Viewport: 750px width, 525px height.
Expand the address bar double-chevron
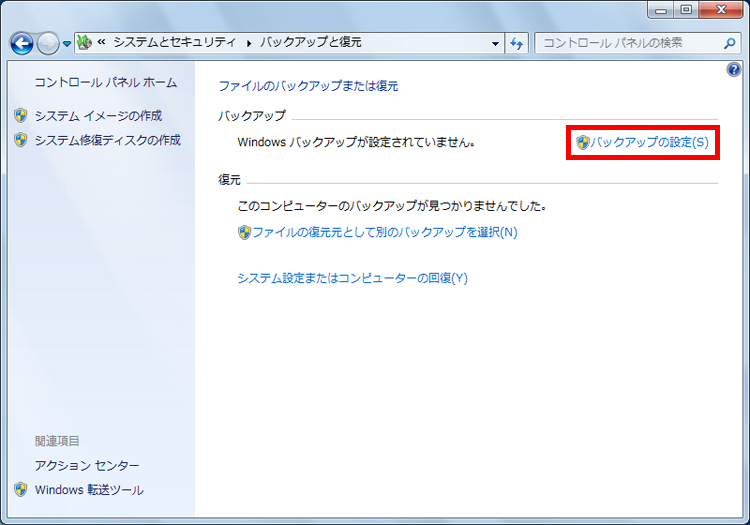click(x=101, y=42)
